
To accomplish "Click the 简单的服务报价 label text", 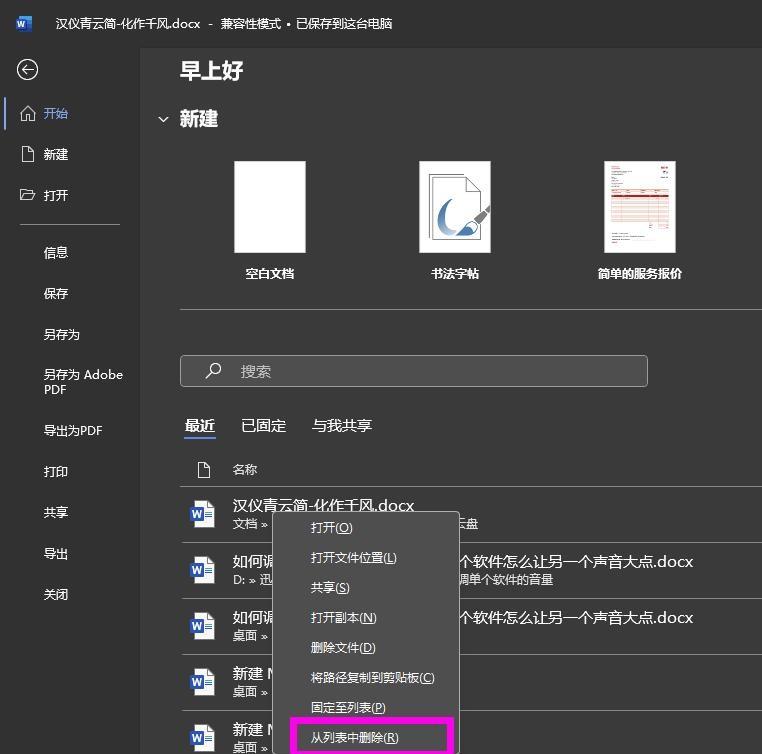I will point(640,274).
